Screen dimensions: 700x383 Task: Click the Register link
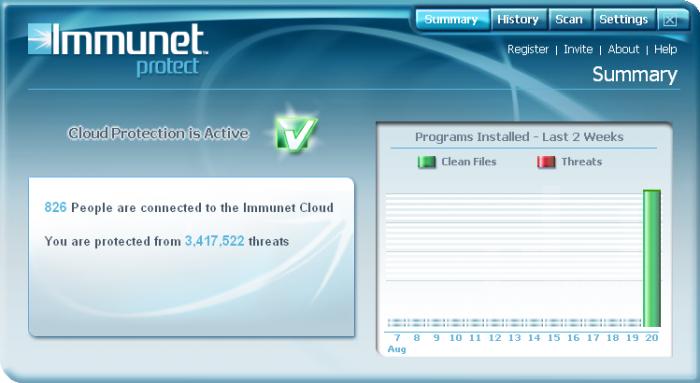coord(528,49)
